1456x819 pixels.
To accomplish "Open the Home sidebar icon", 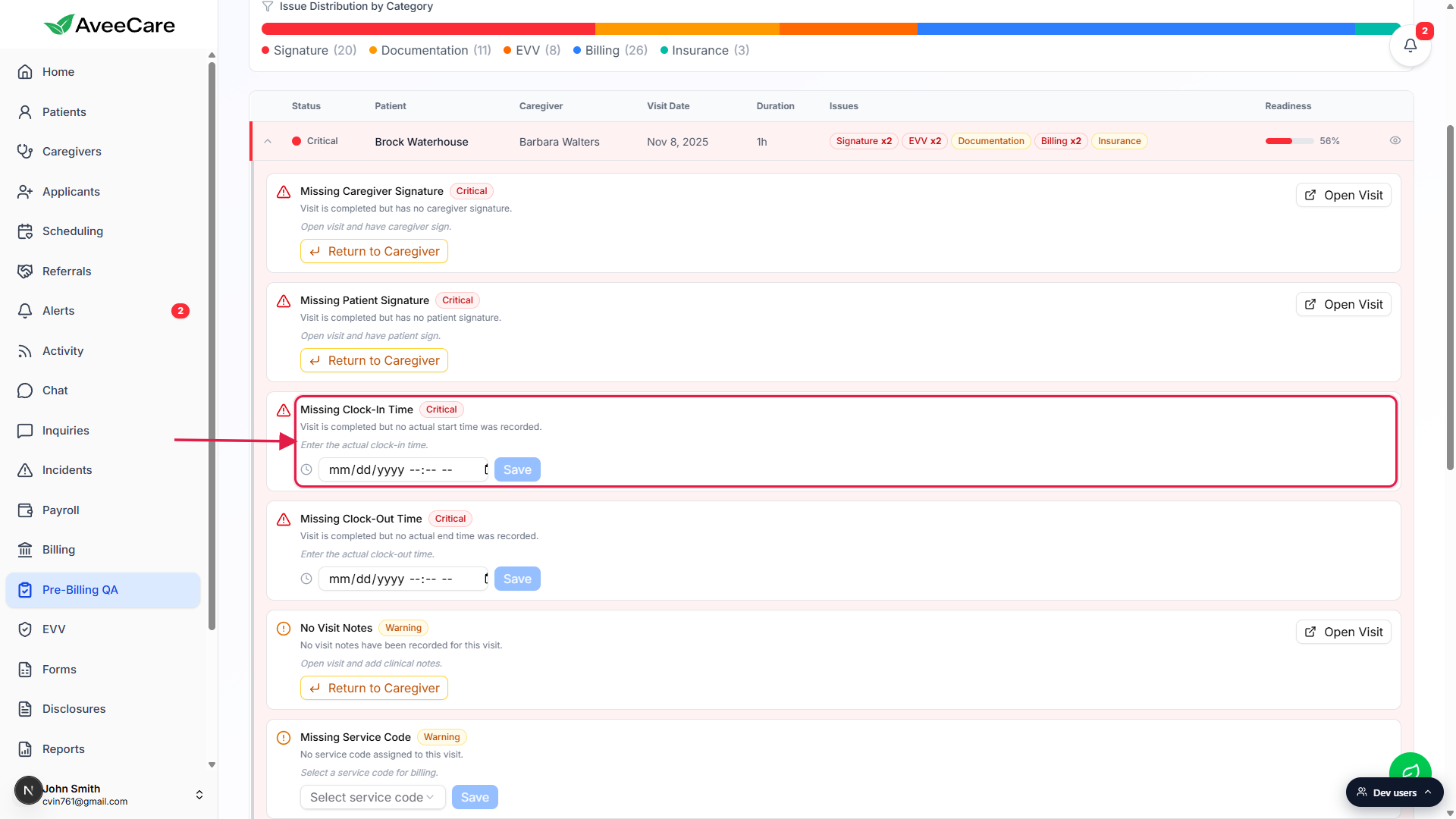I will point(25,72).
